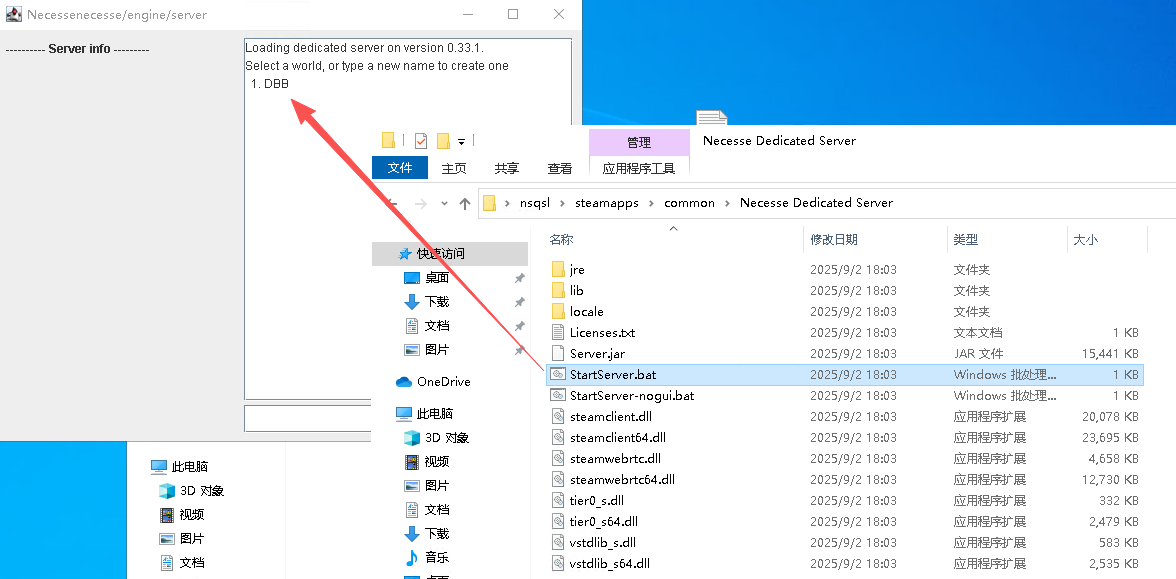This screenshot has width=1176, height=579.
Task: Select the Licenses.txt file icon
Action: 558,333
